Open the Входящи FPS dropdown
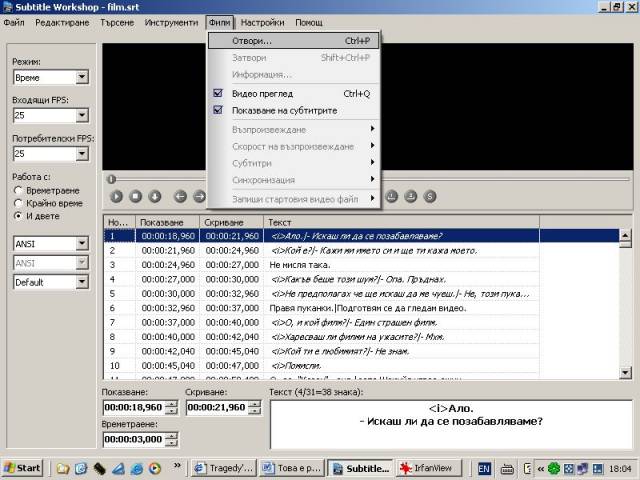640x480 pixels. tap(51, 116)
